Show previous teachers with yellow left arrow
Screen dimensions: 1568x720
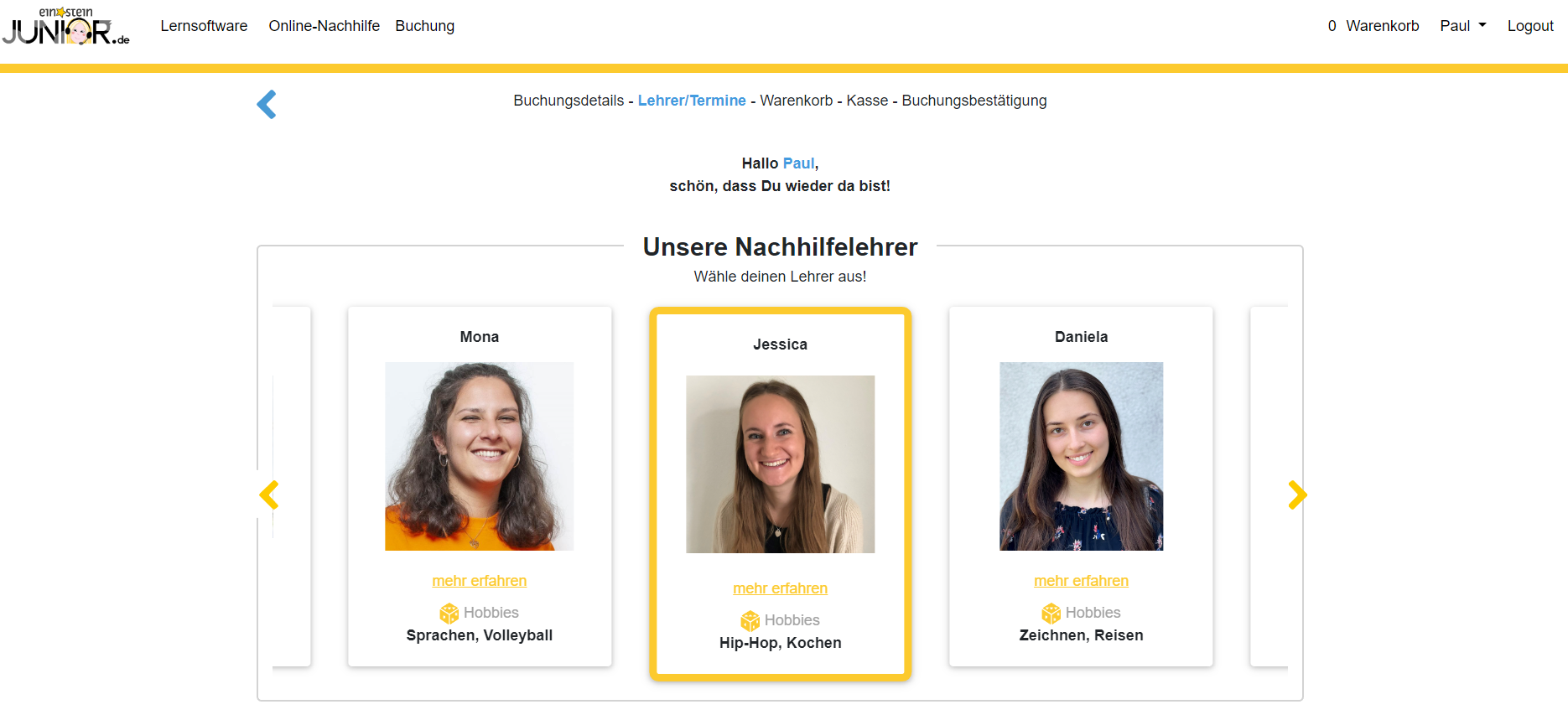[269, 495]
